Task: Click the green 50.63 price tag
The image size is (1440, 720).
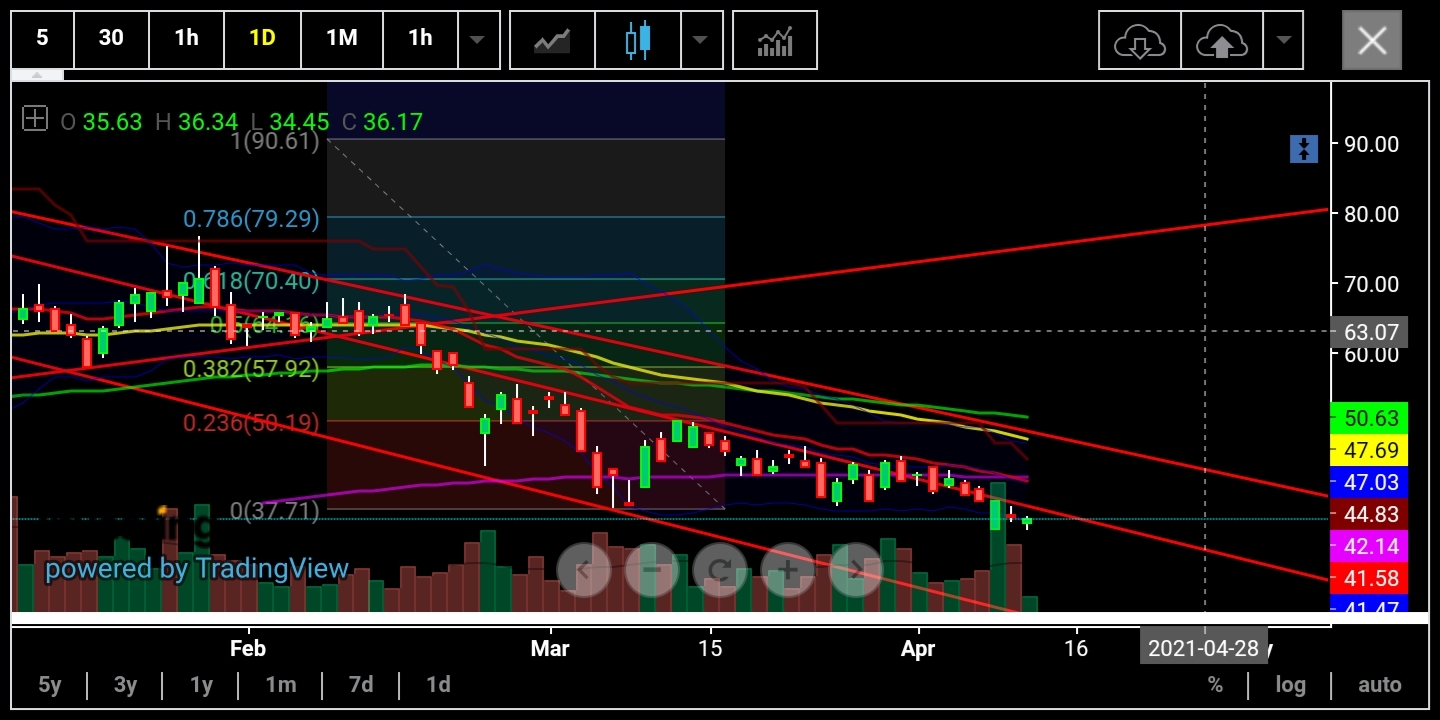Action: 1369,418
